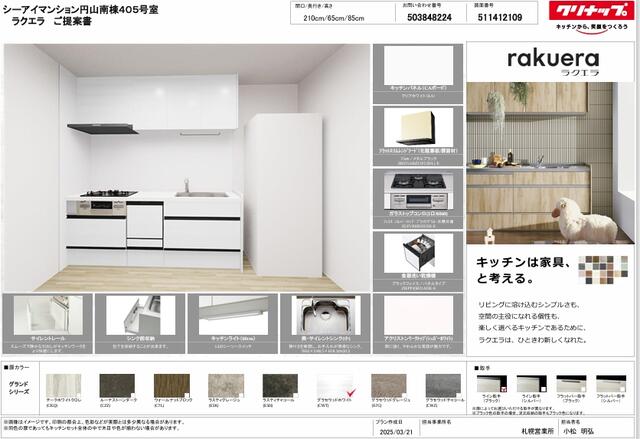Click the 札幌営業所 office name
640x439 pixels.
538,431
